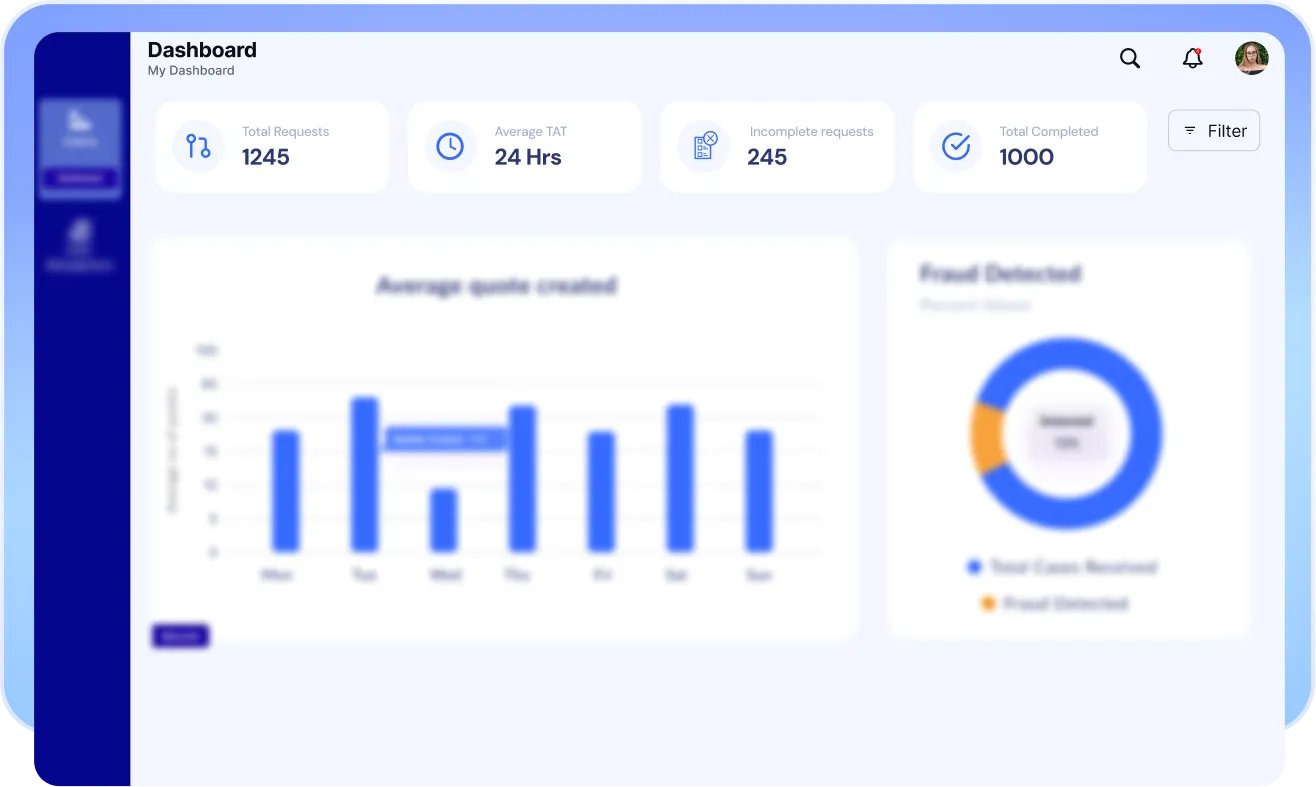Click the Sun bar in the chart
1316x787 pixels.
760,491
